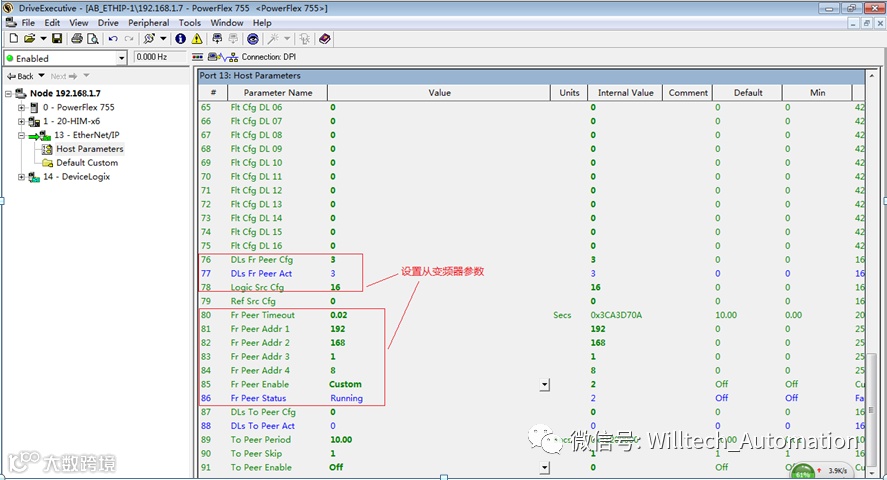Open the arrow next to the Open folder
The image size is (887, 480).
click(43, 38)
